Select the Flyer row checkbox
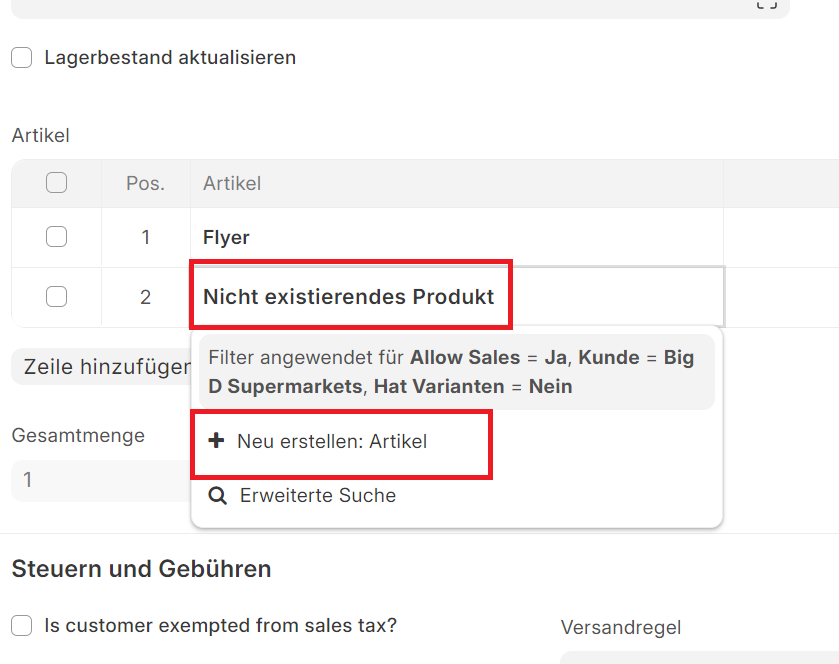Screen dimensions: 839x664 [x=57, y=237]
